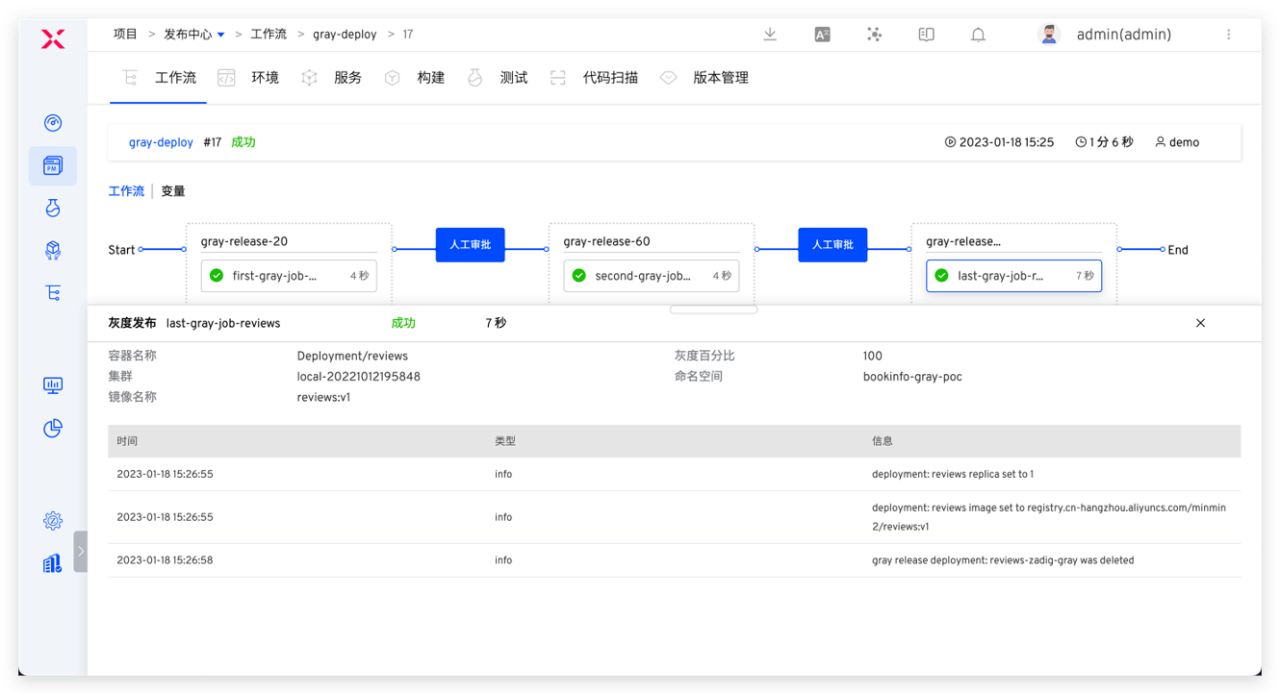The width and height of the screenshot is (1280, 694).
Task: Expand the collapsed sidebar with arrow handle
Action: [80, 551]
